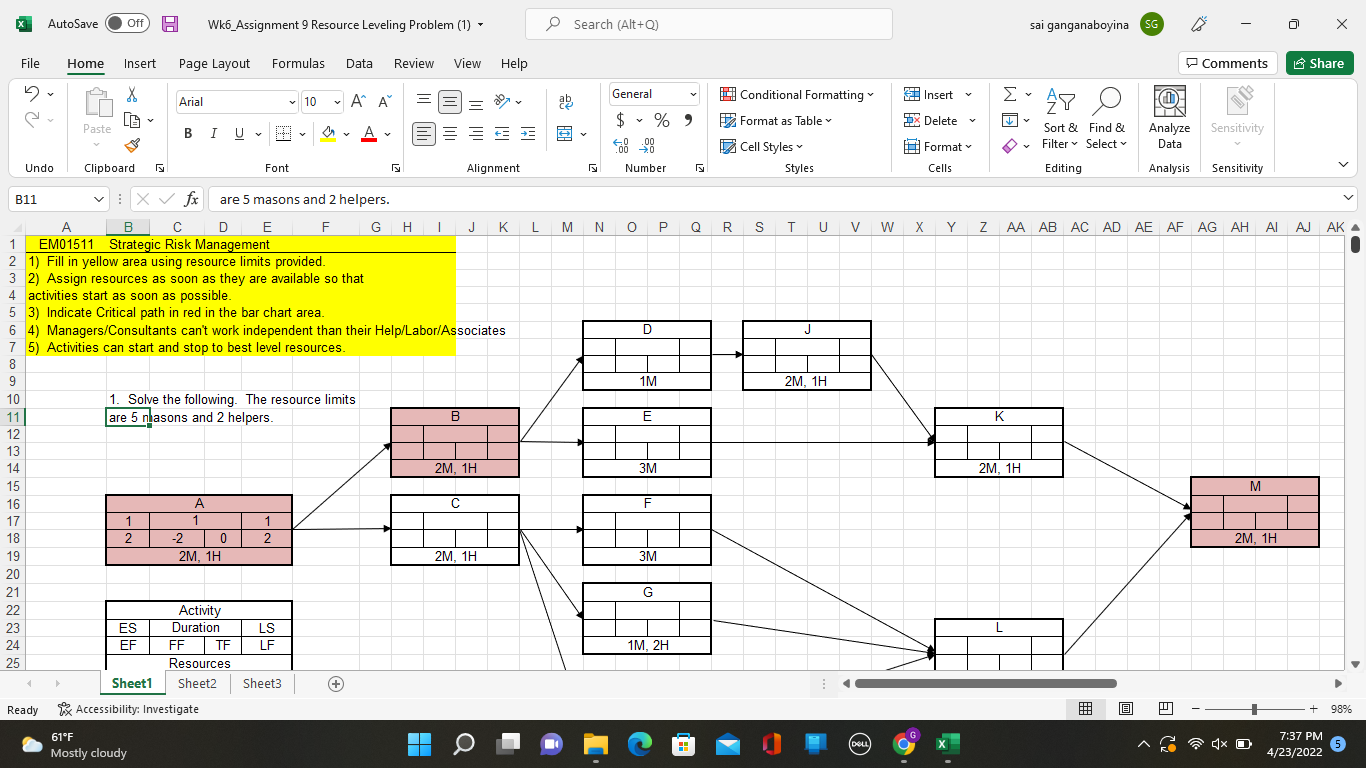This screenshot has height=768, width=1366.
Task: Click the Share button
Action: [1319, 63]
